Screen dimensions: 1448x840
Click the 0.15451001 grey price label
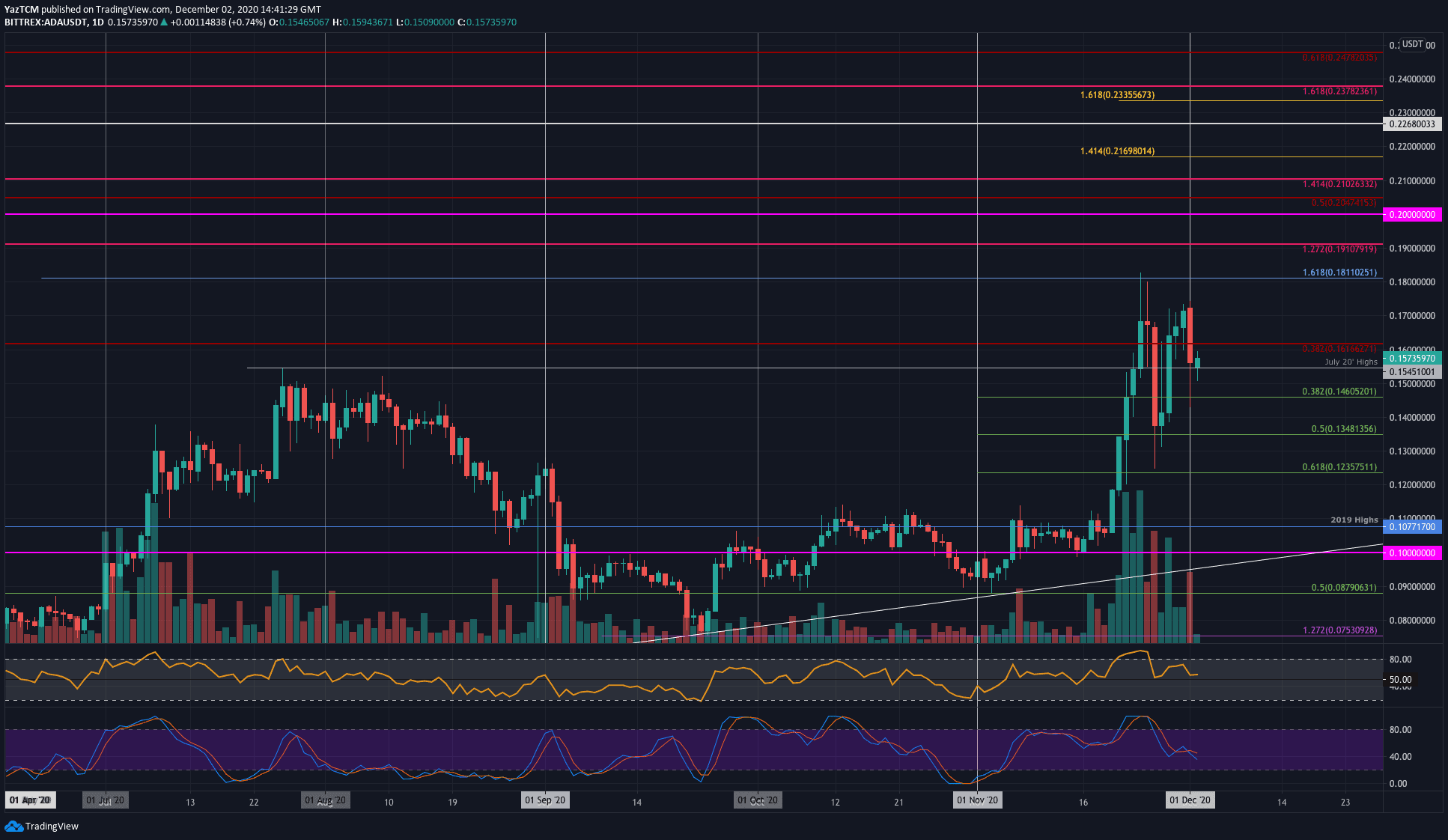[x=1412, y=372]
